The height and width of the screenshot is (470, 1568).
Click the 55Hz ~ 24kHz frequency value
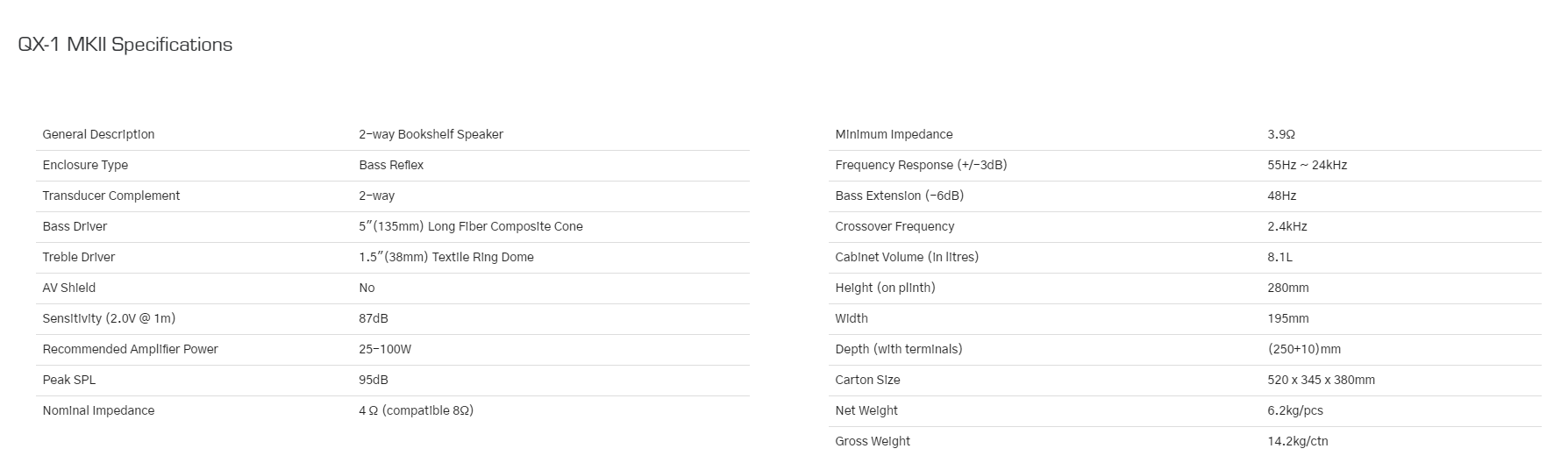[1307, 165]
